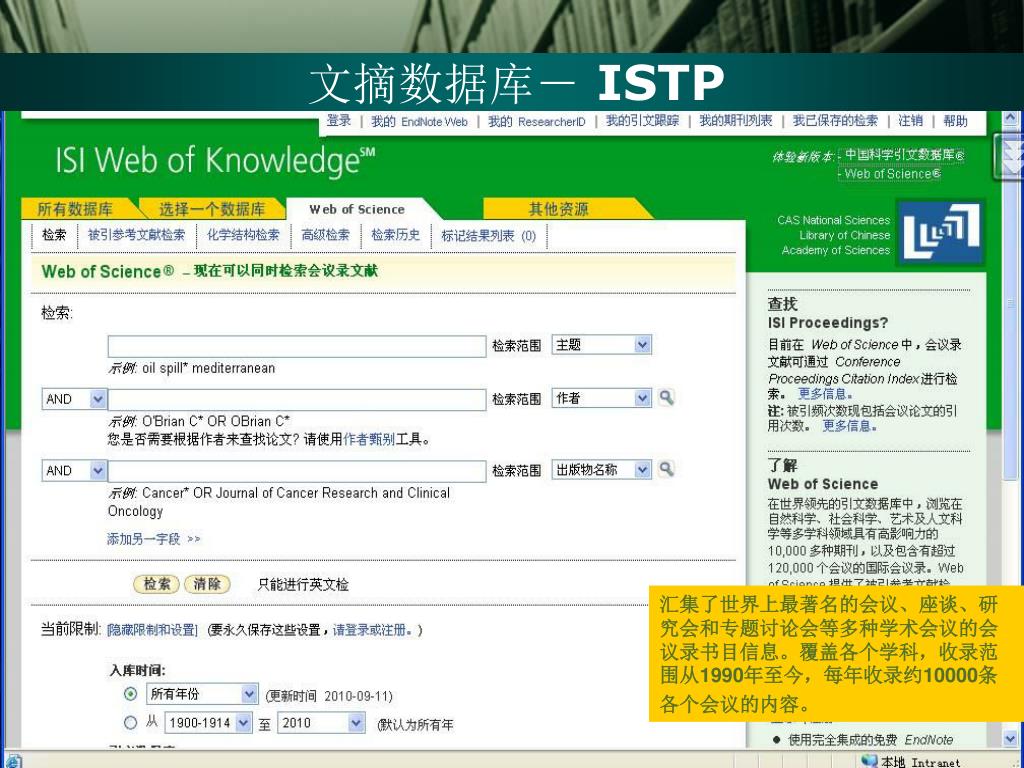Open the second AND operator dropdown

[x=98, y=470]
